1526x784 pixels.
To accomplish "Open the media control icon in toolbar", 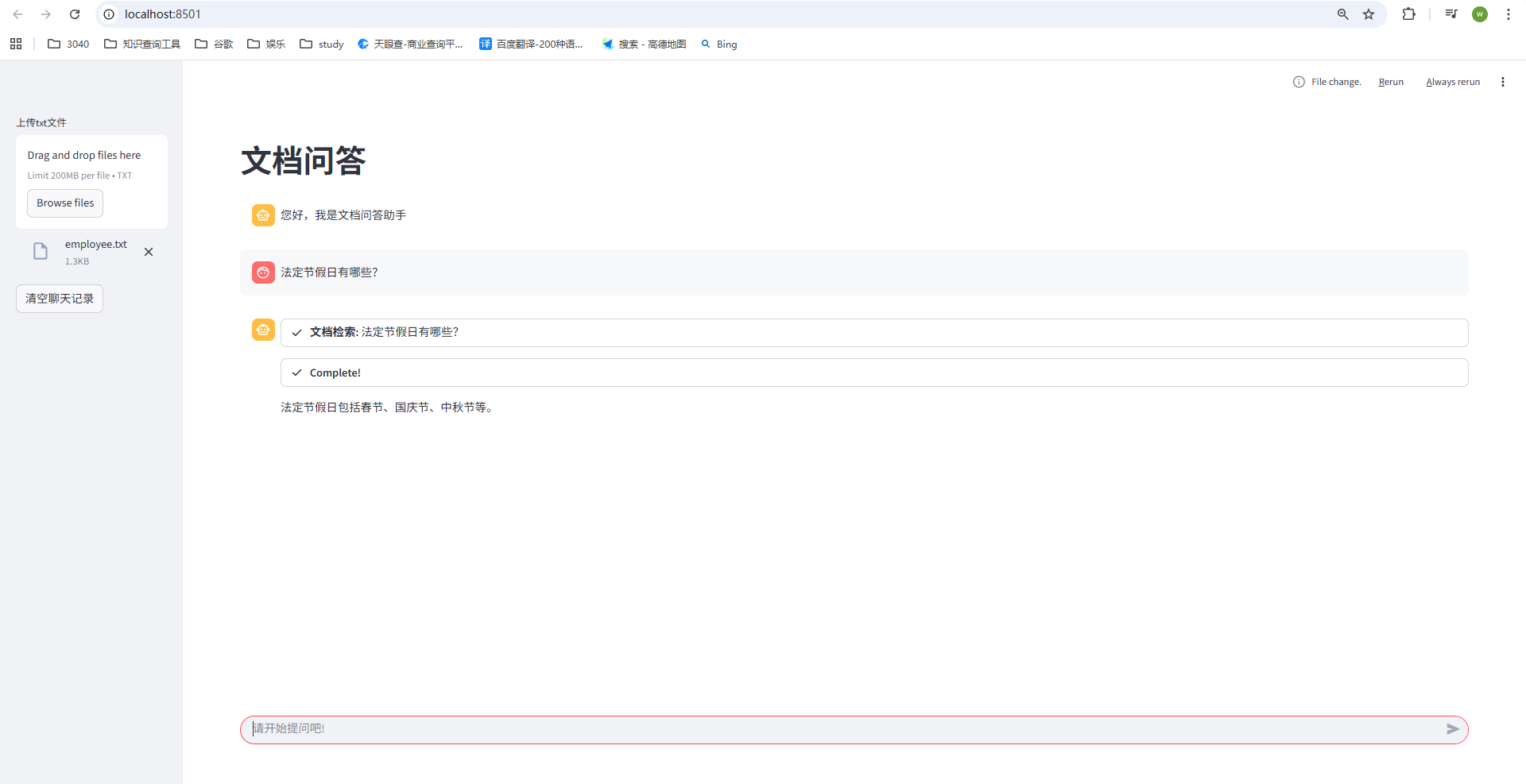I will [1451, 14].
